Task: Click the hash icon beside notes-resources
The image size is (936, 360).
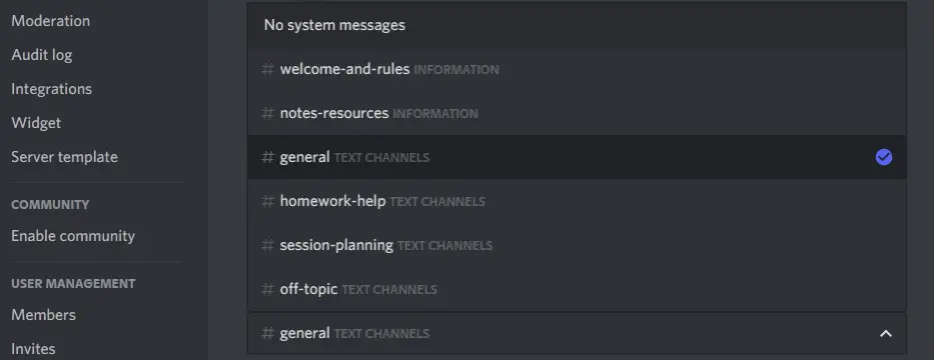Action: [267, 113]
